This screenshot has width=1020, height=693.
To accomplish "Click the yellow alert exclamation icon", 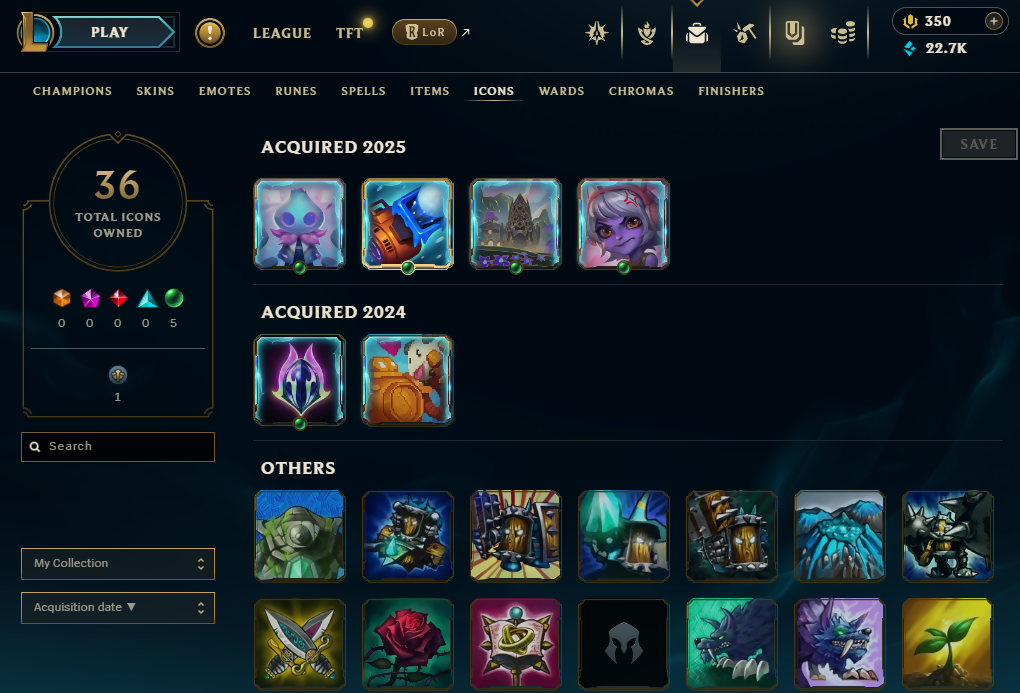I will point(210,33).
